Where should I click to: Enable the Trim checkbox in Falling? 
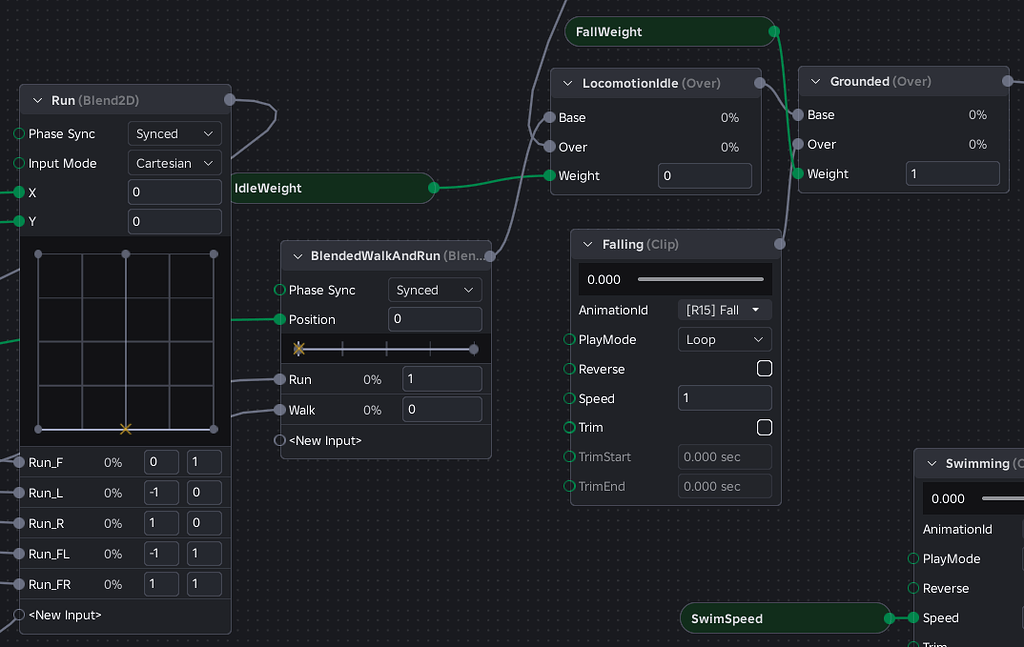point(764,427)
